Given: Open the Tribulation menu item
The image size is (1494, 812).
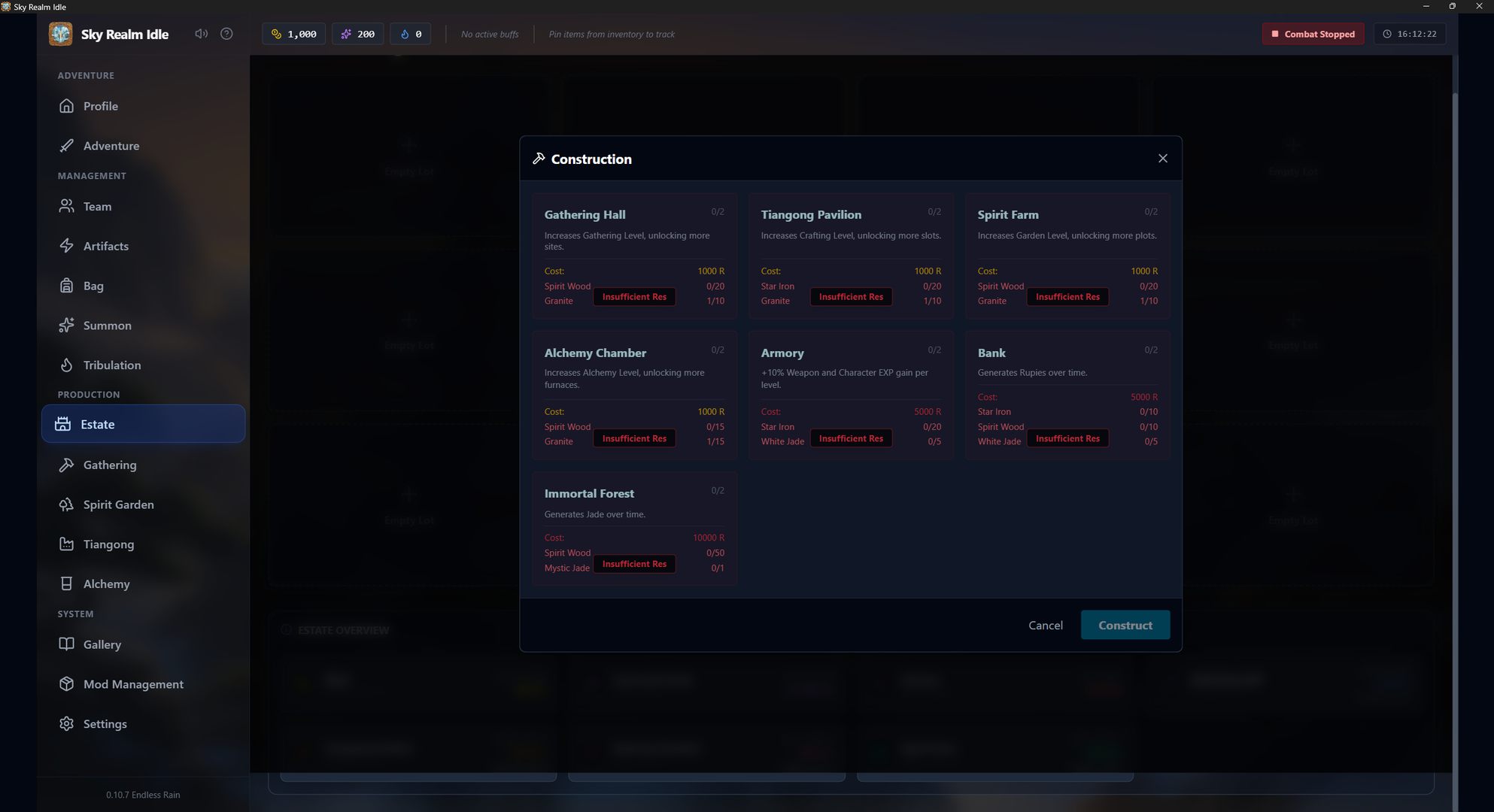Looking at the screenshot, I should pos(111,365).
